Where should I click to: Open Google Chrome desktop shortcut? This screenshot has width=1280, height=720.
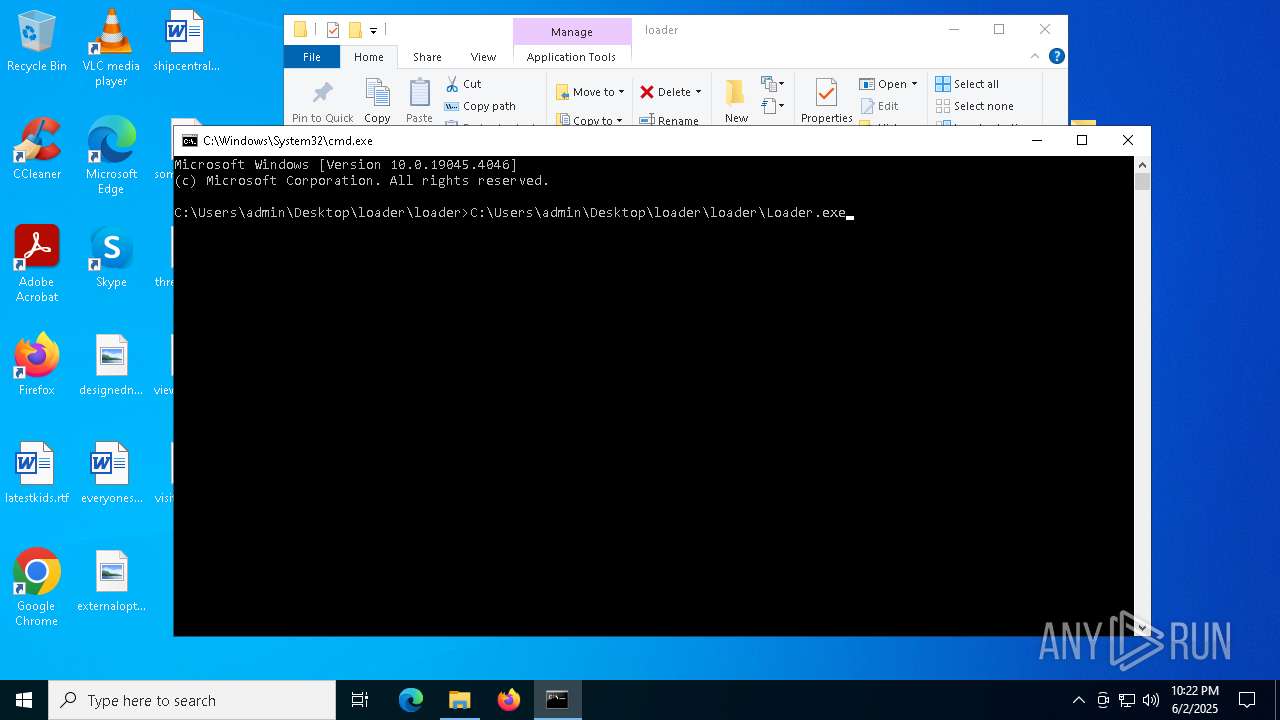click(37, 588)
